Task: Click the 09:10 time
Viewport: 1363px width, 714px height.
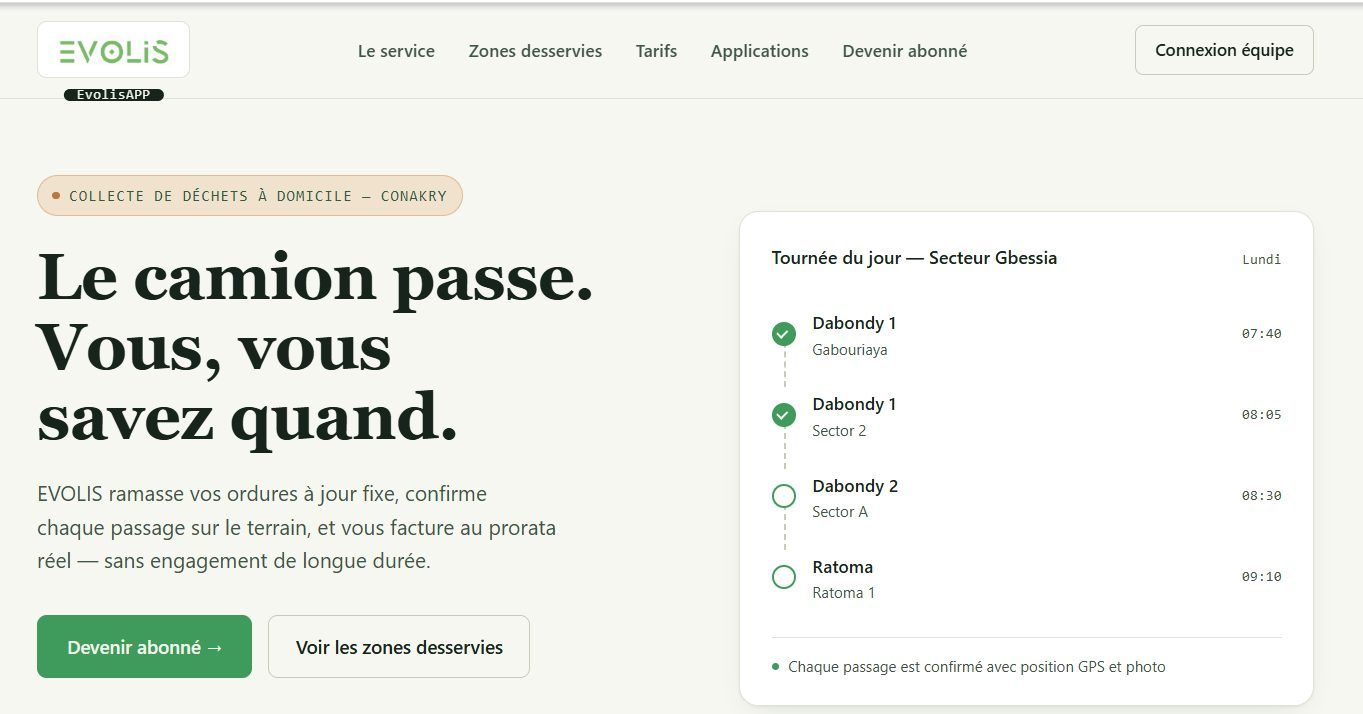Action: pyautogui.click(x=1262, y=577)
